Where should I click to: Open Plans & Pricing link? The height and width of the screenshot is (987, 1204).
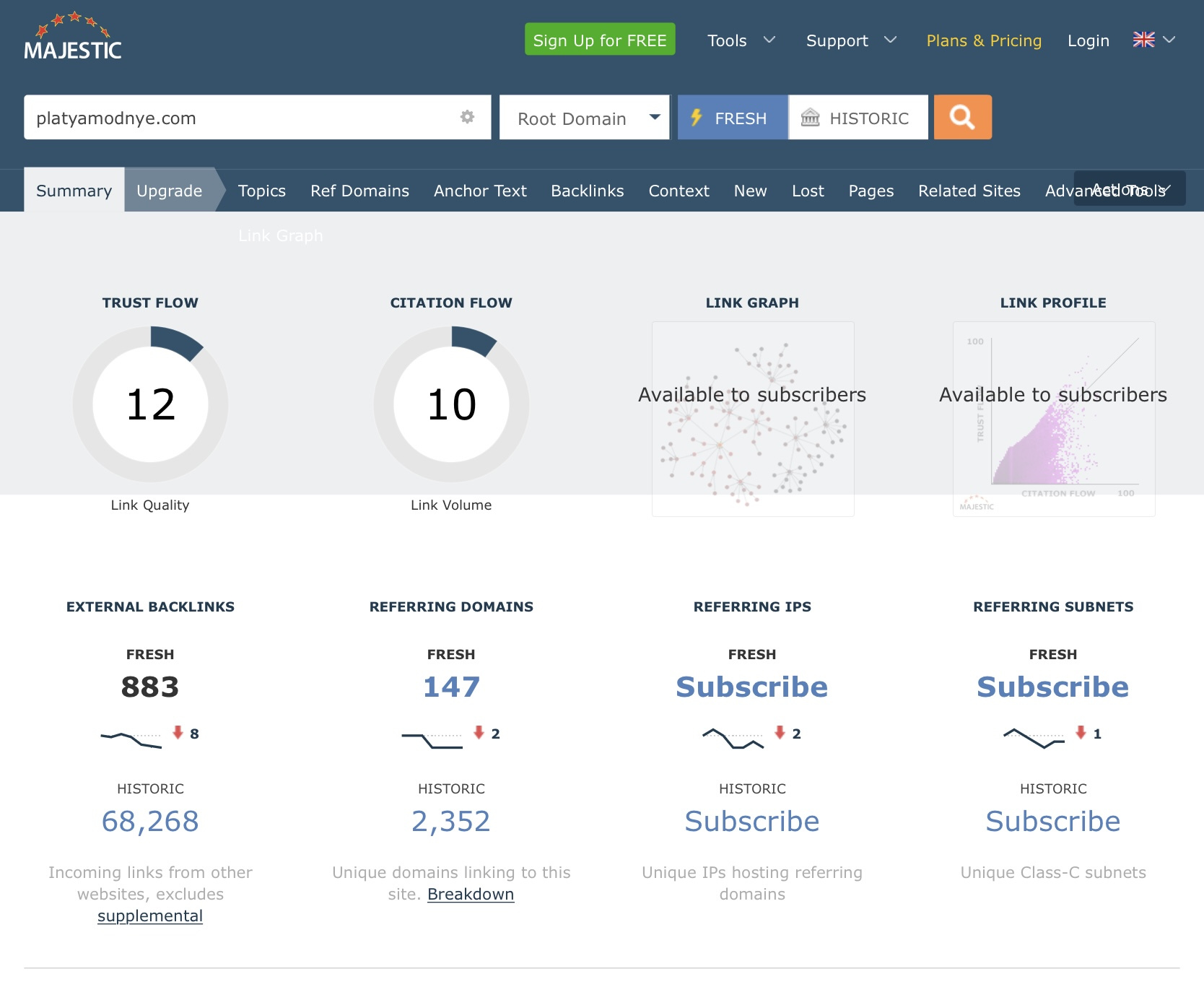(984, 40)
